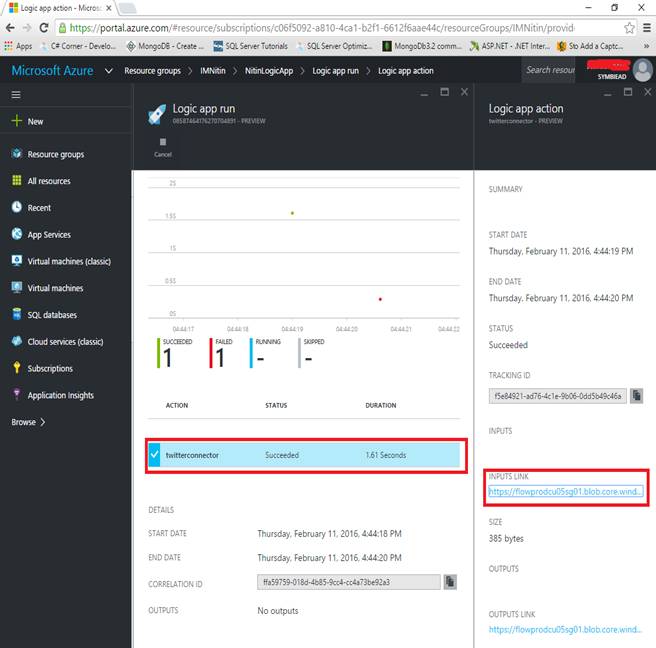Open Application Insights sidebar item
The height and width of the screenshot is (648, 656).
pyautogui.click(x=61, y=395)
